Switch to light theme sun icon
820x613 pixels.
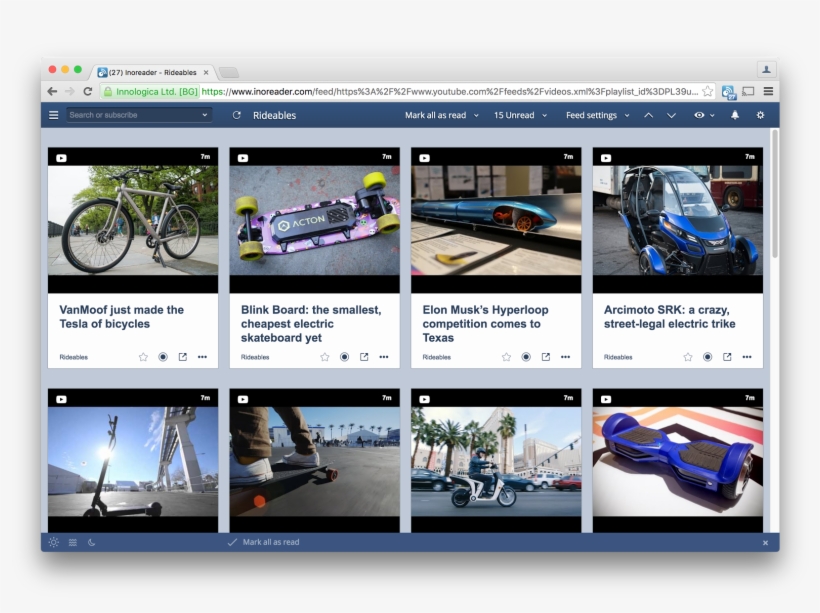coord(53,542)
